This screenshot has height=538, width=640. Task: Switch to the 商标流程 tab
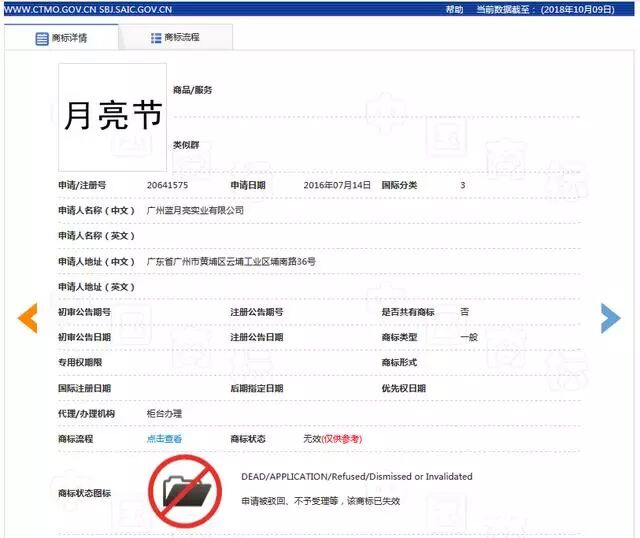point(176,38)
